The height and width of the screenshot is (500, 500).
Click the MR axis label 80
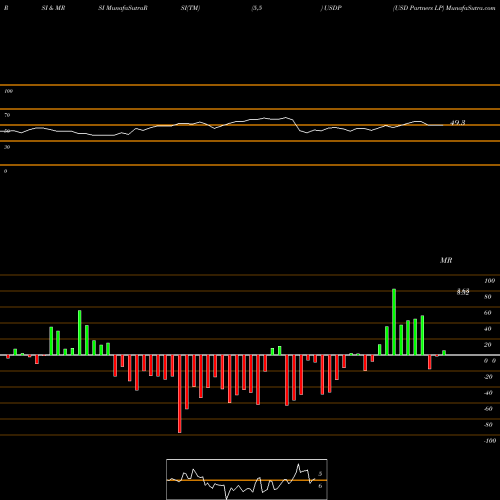(488, 297)
